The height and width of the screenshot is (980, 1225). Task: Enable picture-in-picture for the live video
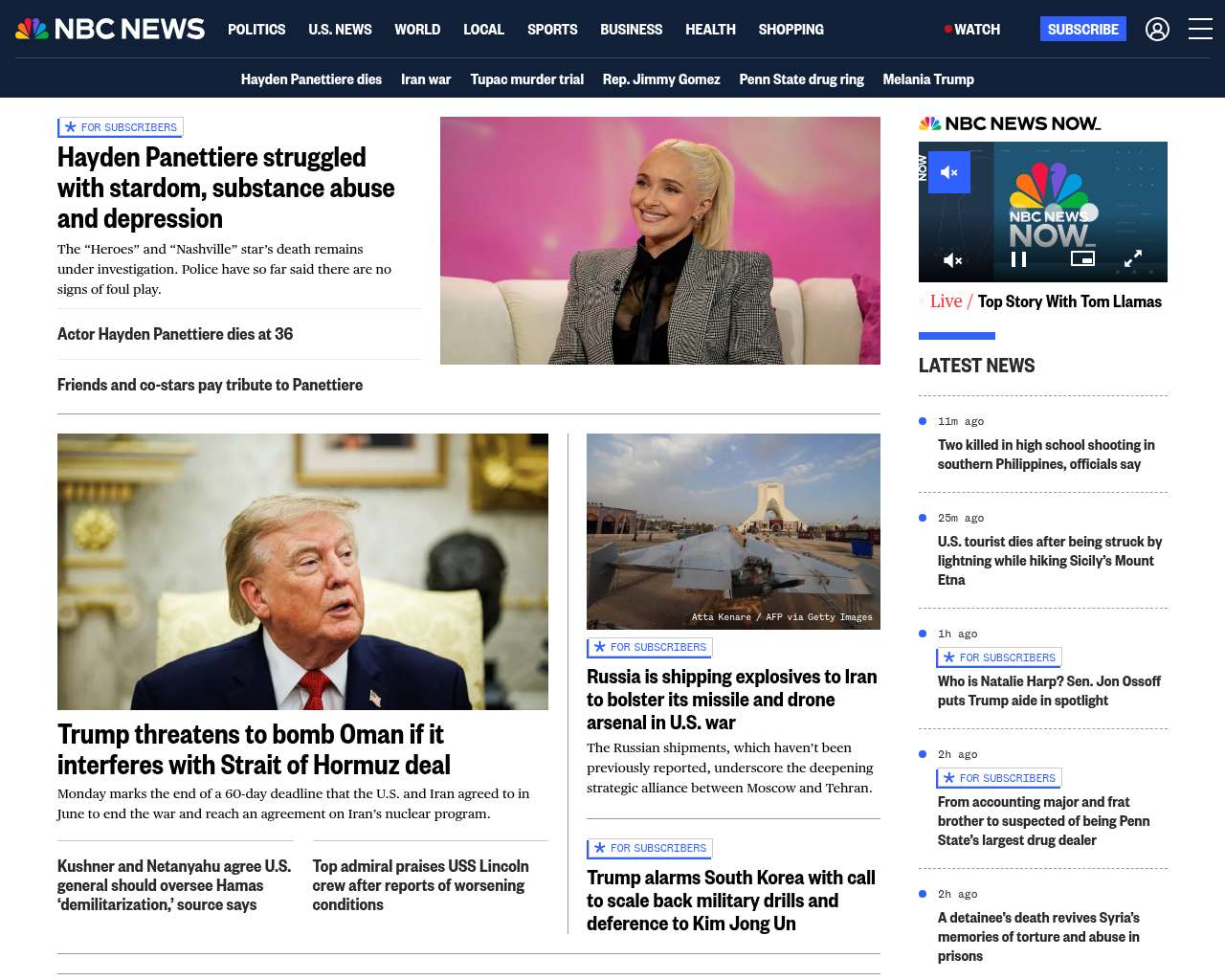[1082, 259]
